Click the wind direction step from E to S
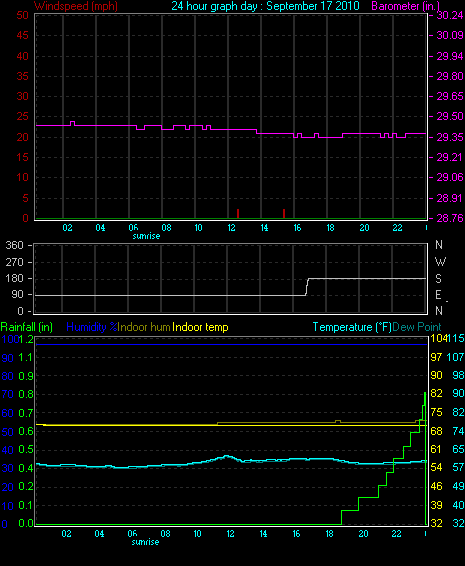The width and height of the screenshot is (465, 566). point(307,287)
